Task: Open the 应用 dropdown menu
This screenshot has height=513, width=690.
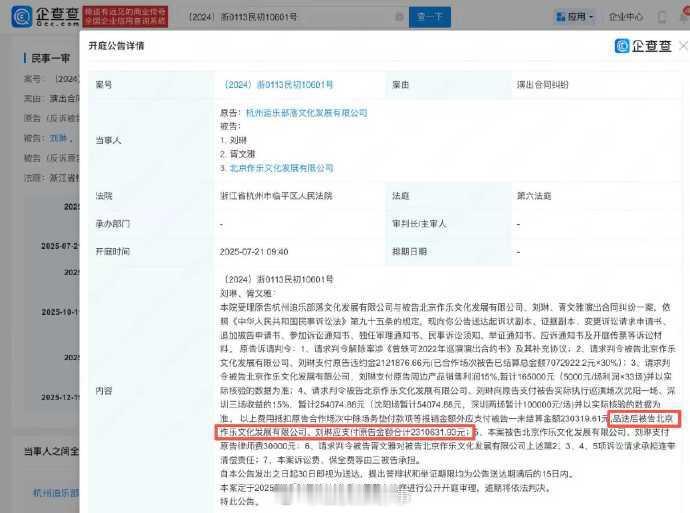Action: click(x=575, y=17)
